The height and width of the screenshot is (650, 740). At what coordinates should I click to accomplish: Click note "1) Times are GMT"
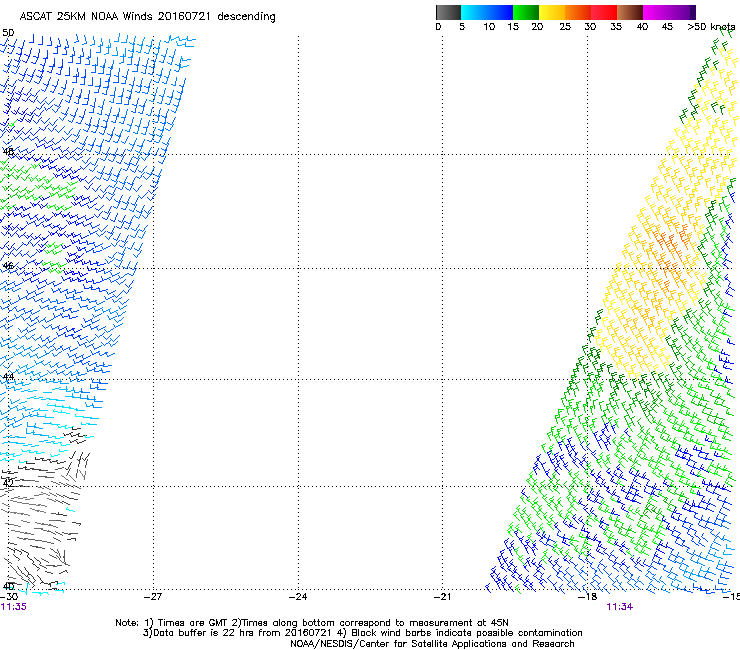(x=187, y=623)
